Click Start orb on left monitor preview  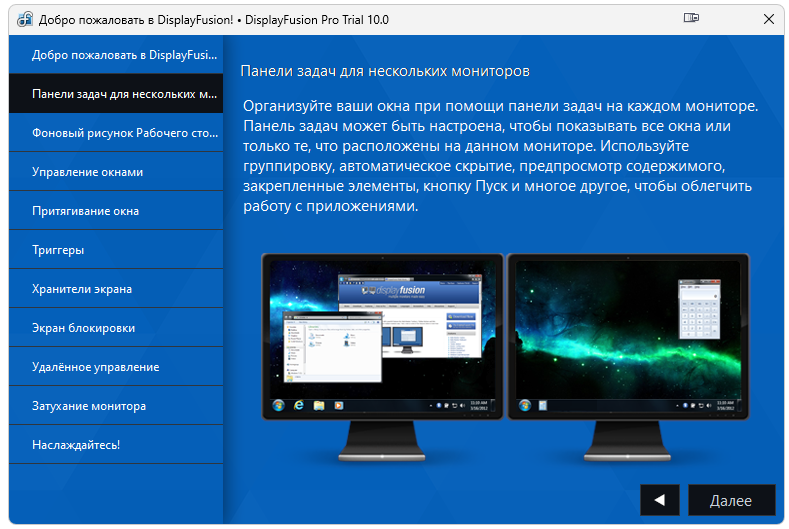(278, 405)
